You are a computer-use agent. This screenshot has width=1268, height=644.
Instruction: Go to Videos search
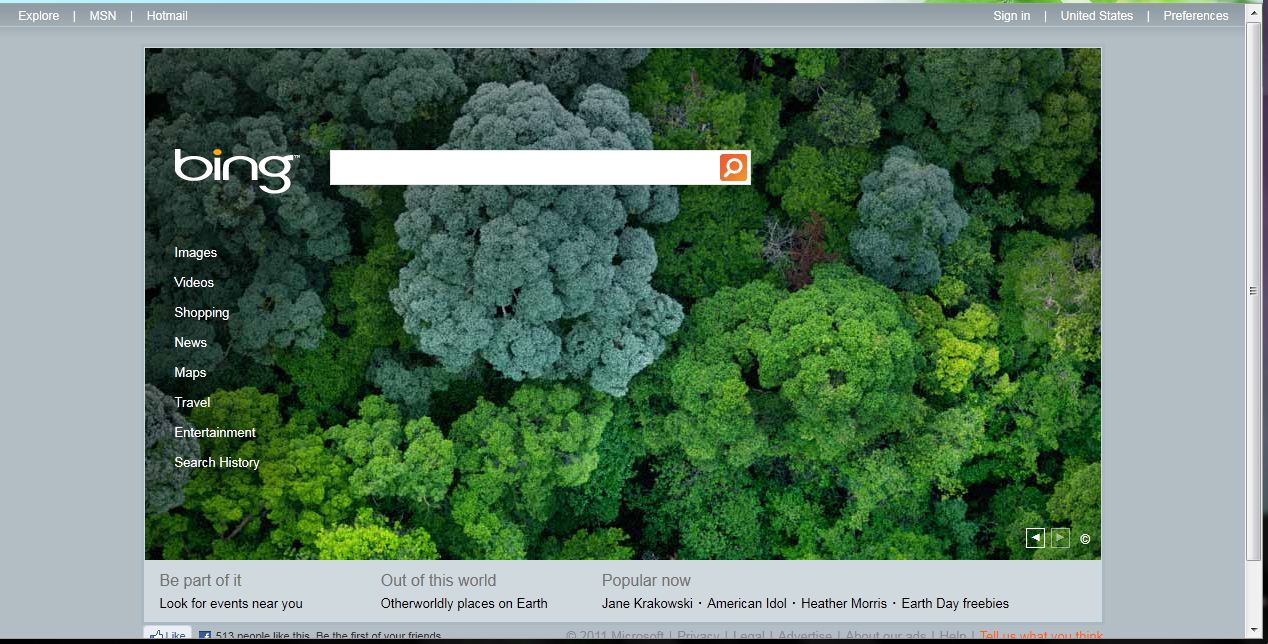[x=194, y=283]
